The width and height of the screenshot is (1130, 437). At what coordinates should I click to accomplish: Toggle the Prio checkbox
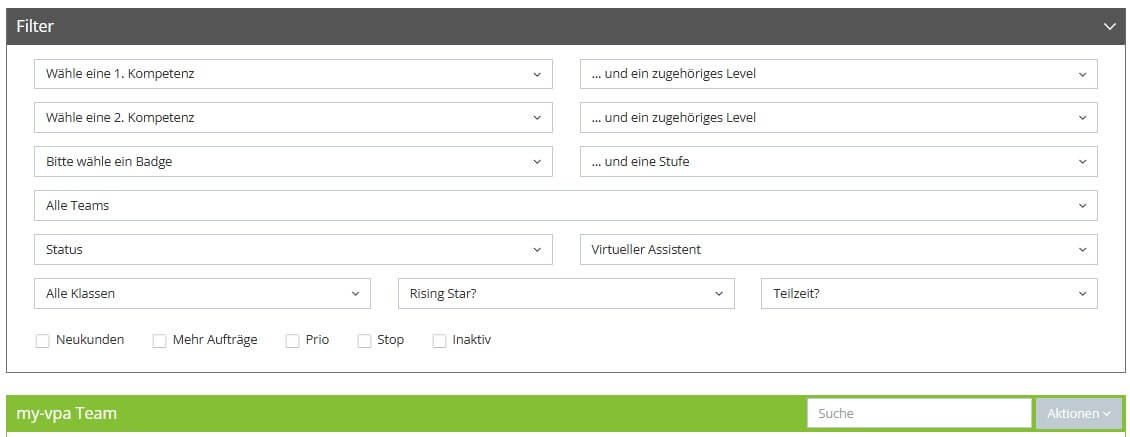pyautogui.click(x=293, y=341)
